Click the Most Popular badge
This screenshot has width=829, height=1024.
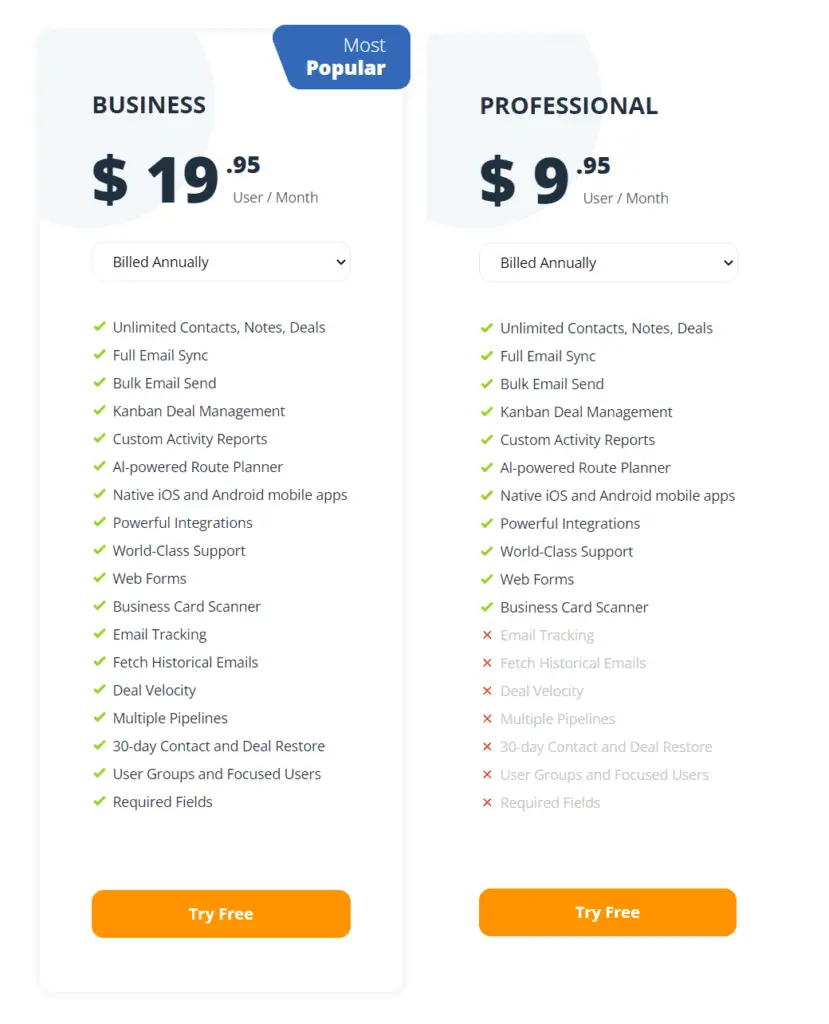[x=342, y=57]
